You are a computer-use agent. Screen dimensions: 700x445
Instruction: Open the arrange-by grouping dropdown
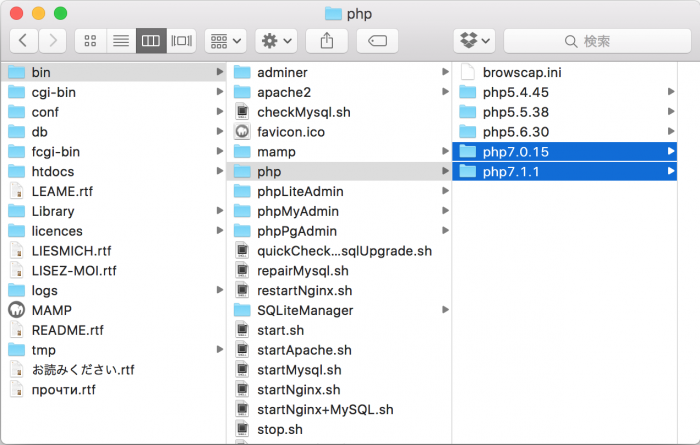coord(225,41)
